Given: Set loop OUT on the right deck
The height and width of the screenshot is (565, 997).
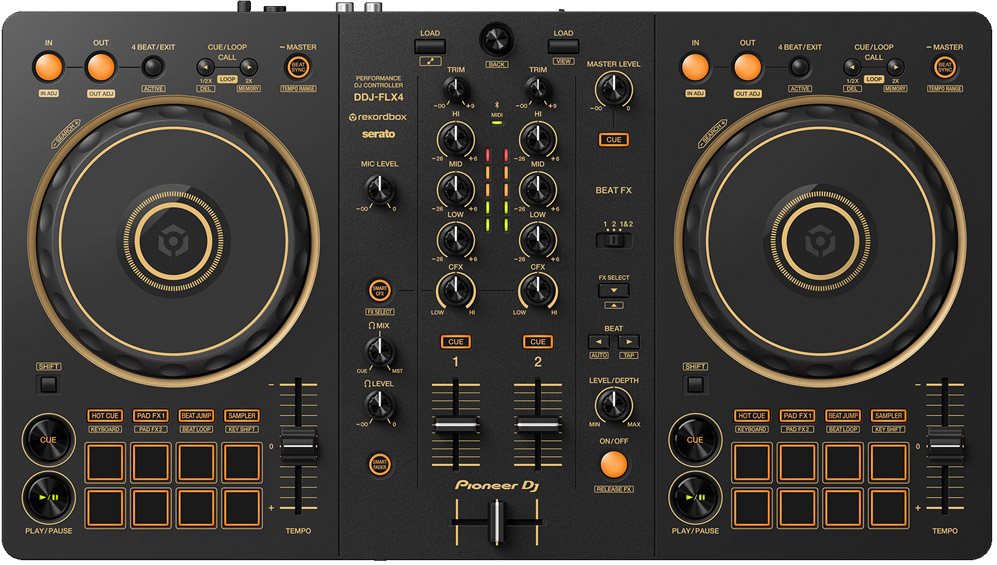Looking at the screenshot, I should (747, 67).
